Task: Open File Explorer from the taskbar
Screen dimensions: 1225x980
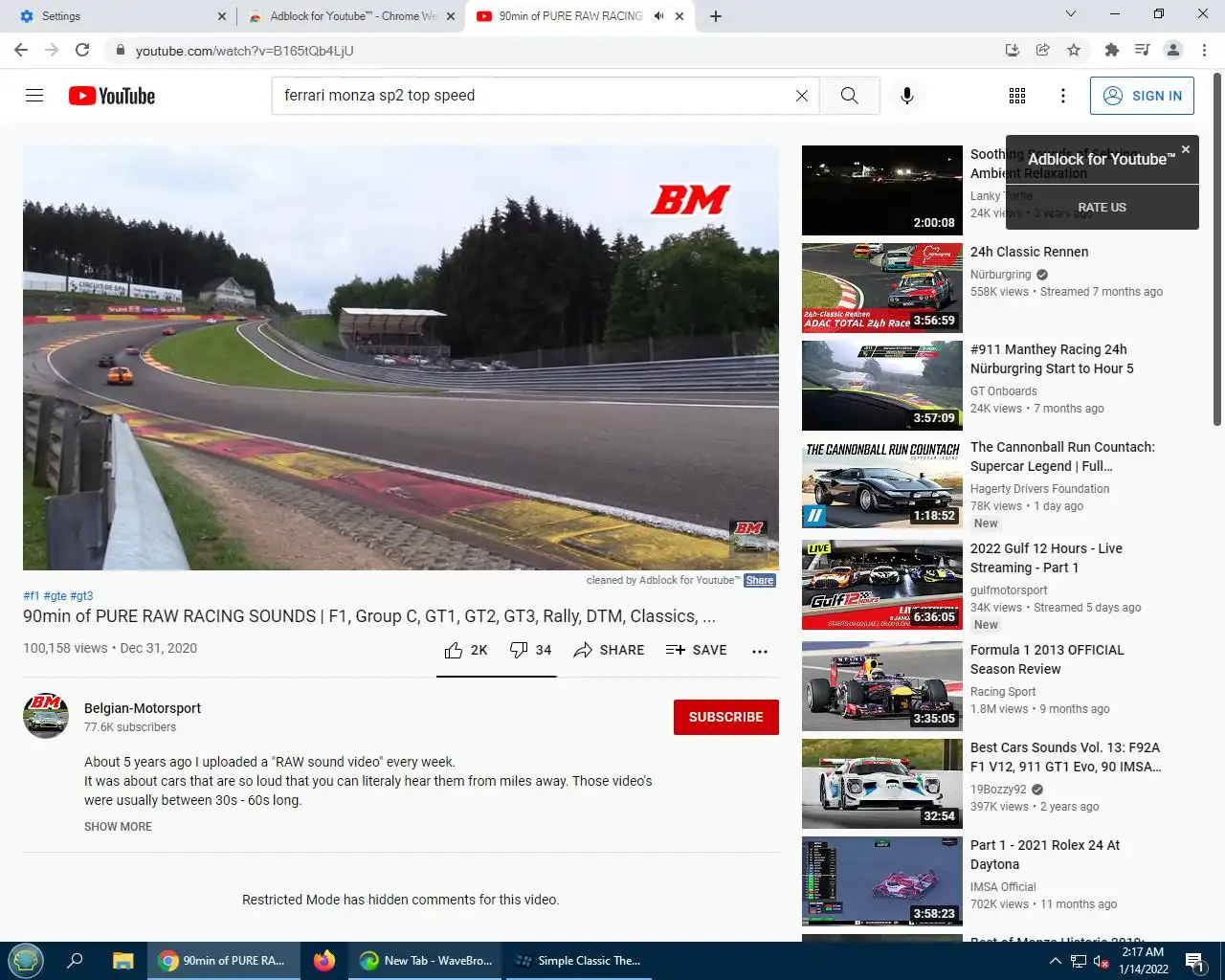Action: pyautogui.click(x=122, y=960)
